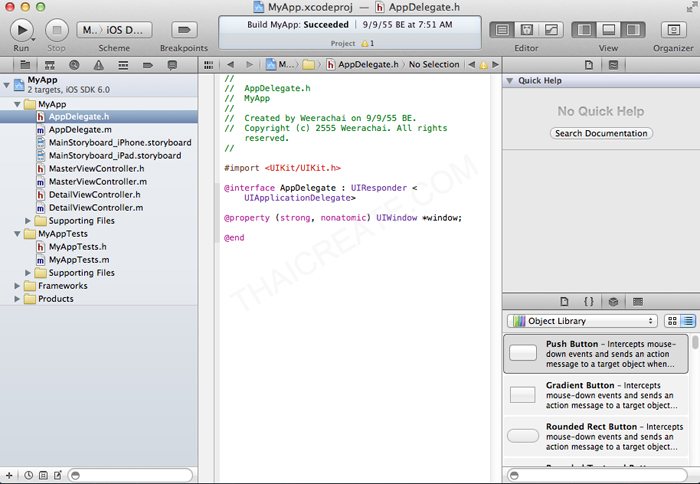Screen dimensions: 700x484
Task: Jump to the previous issue arrow
Action: pos(471,65)
